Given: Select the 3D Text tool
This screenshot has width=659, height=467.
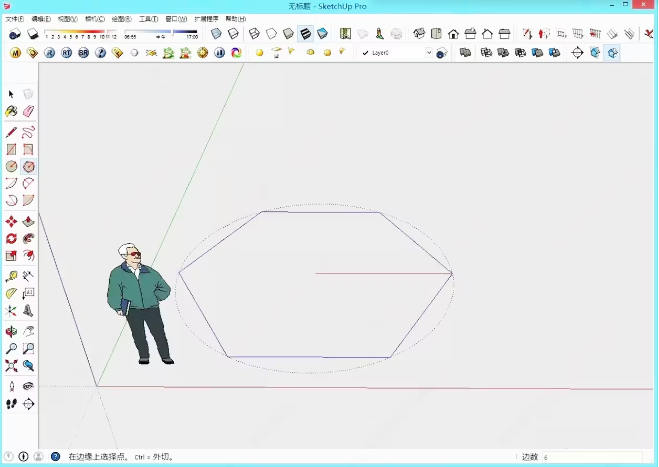Looking at the screenshot, I should [x=28, y=311].
